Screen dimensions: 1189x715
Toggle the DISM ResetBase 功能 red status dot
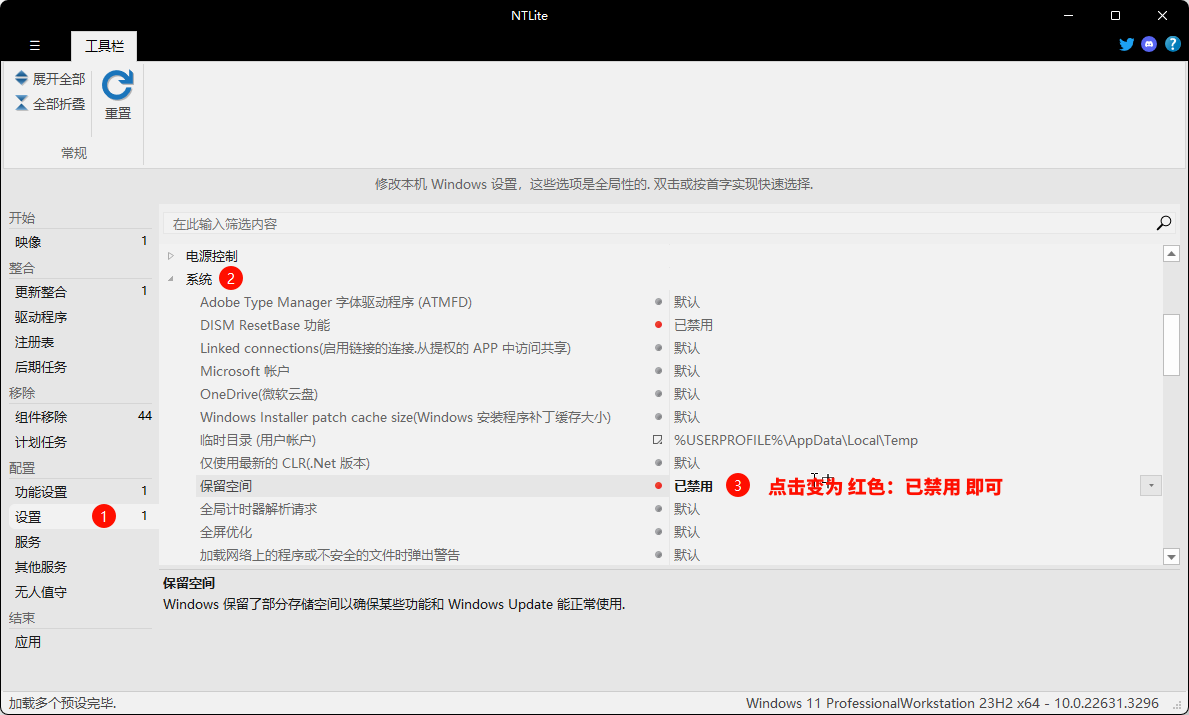click(658, 325)
